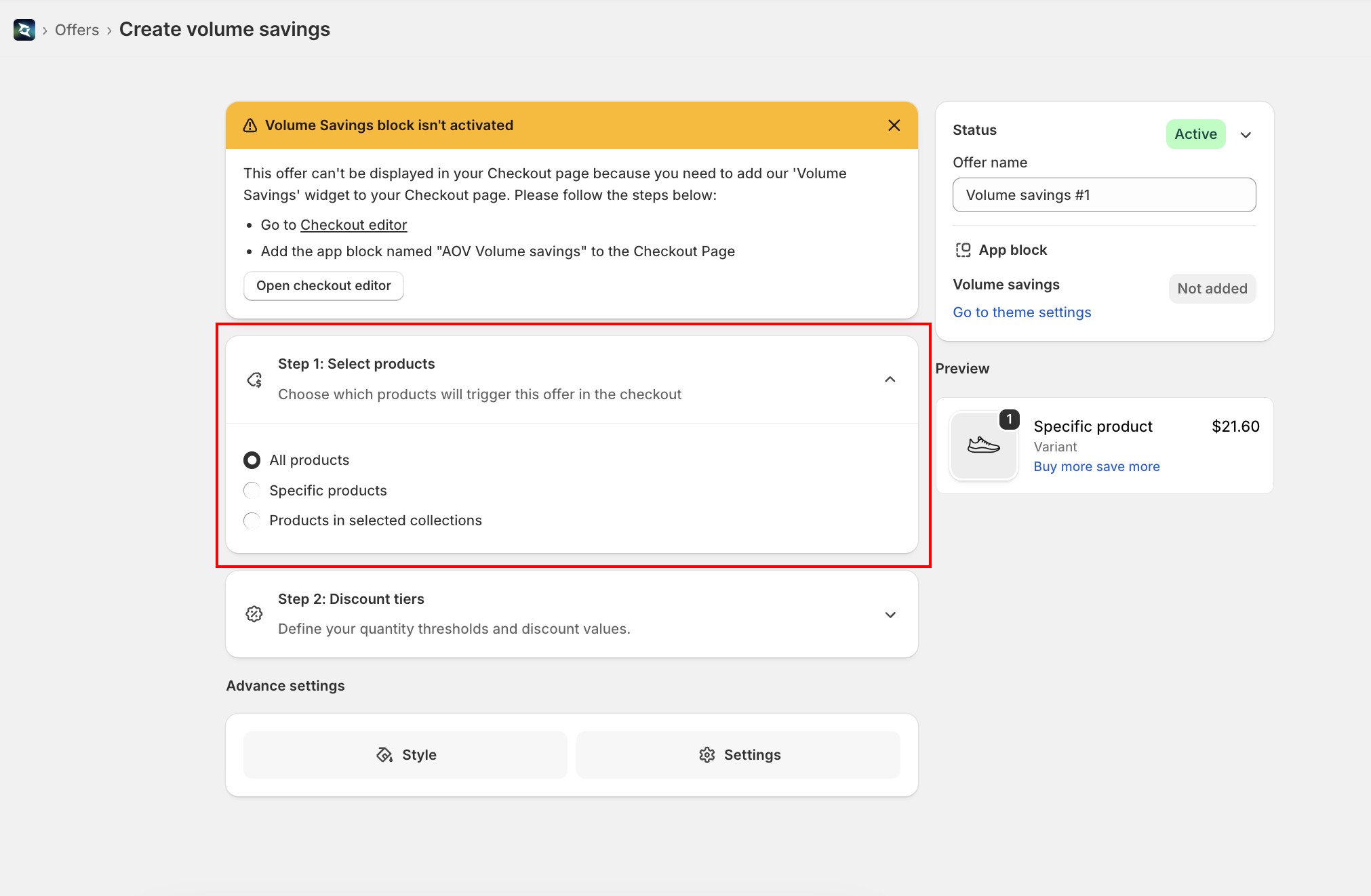Click the App block icon

click(x=963, y=250)
